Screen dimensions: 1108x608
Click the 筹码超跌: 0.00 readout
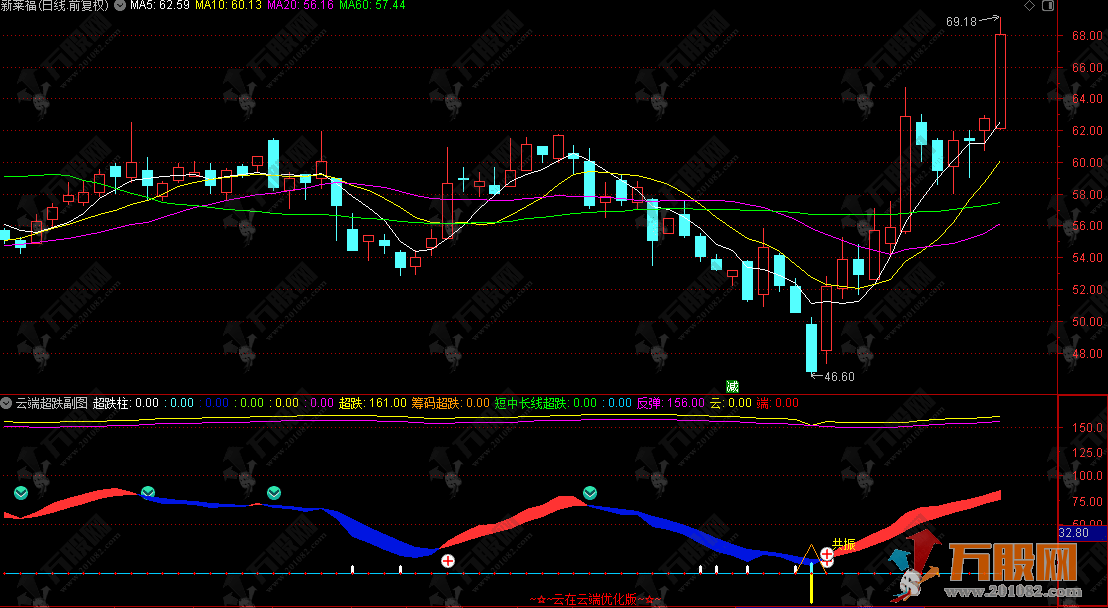click(451, 403)
